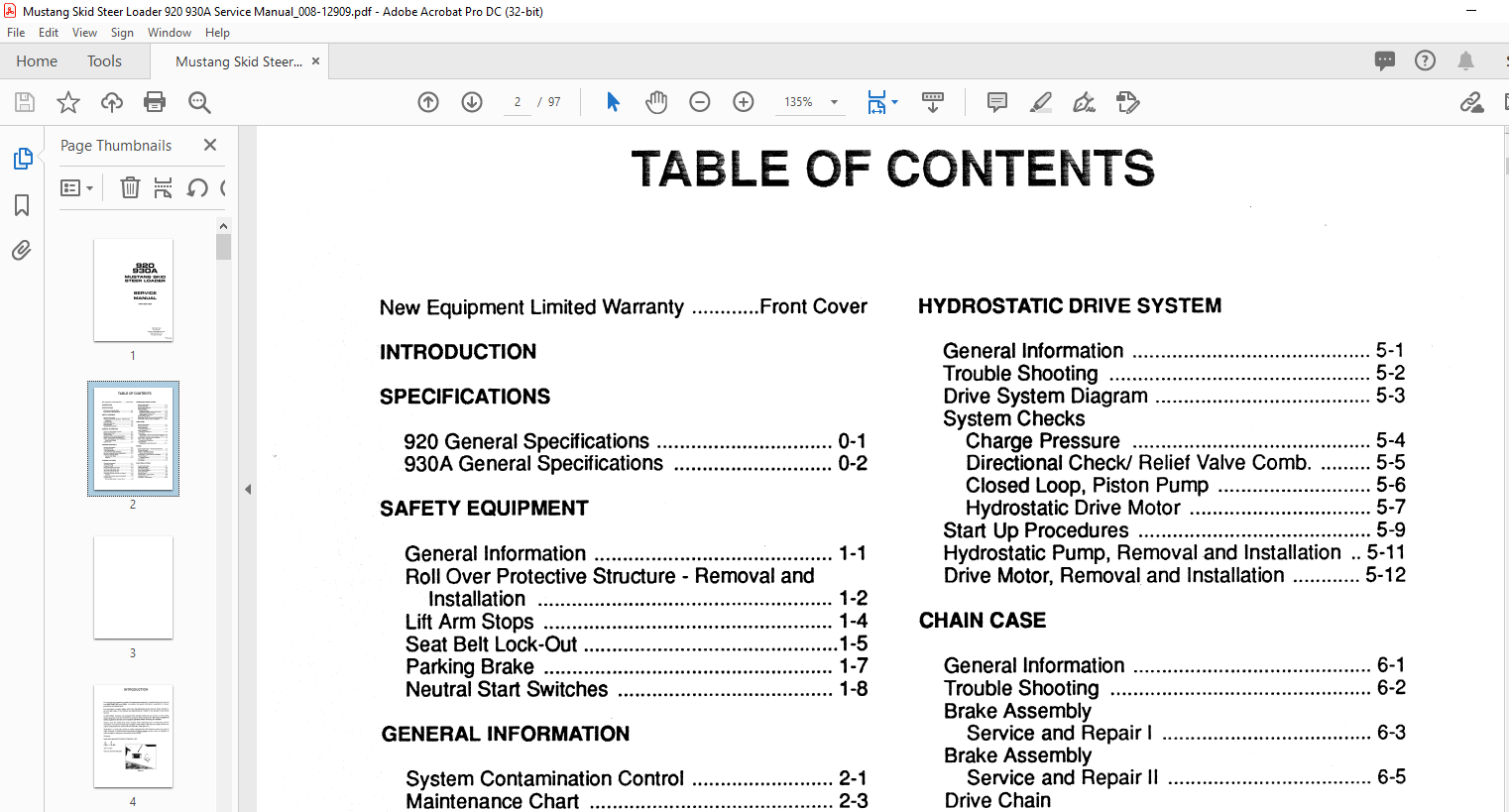Select page 2 thumbnail
Viewport: 1509px width, 812px height.
(133, 438)
